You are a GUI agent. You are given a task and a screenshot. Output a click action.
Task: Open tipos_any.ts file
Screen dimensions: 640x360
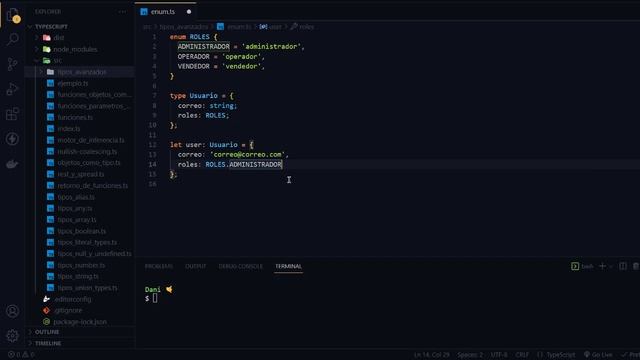(x=75, y=209)
